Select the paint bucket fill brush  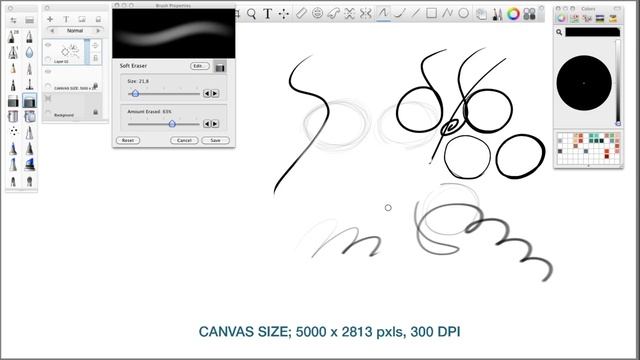click(x=13, y=117)
